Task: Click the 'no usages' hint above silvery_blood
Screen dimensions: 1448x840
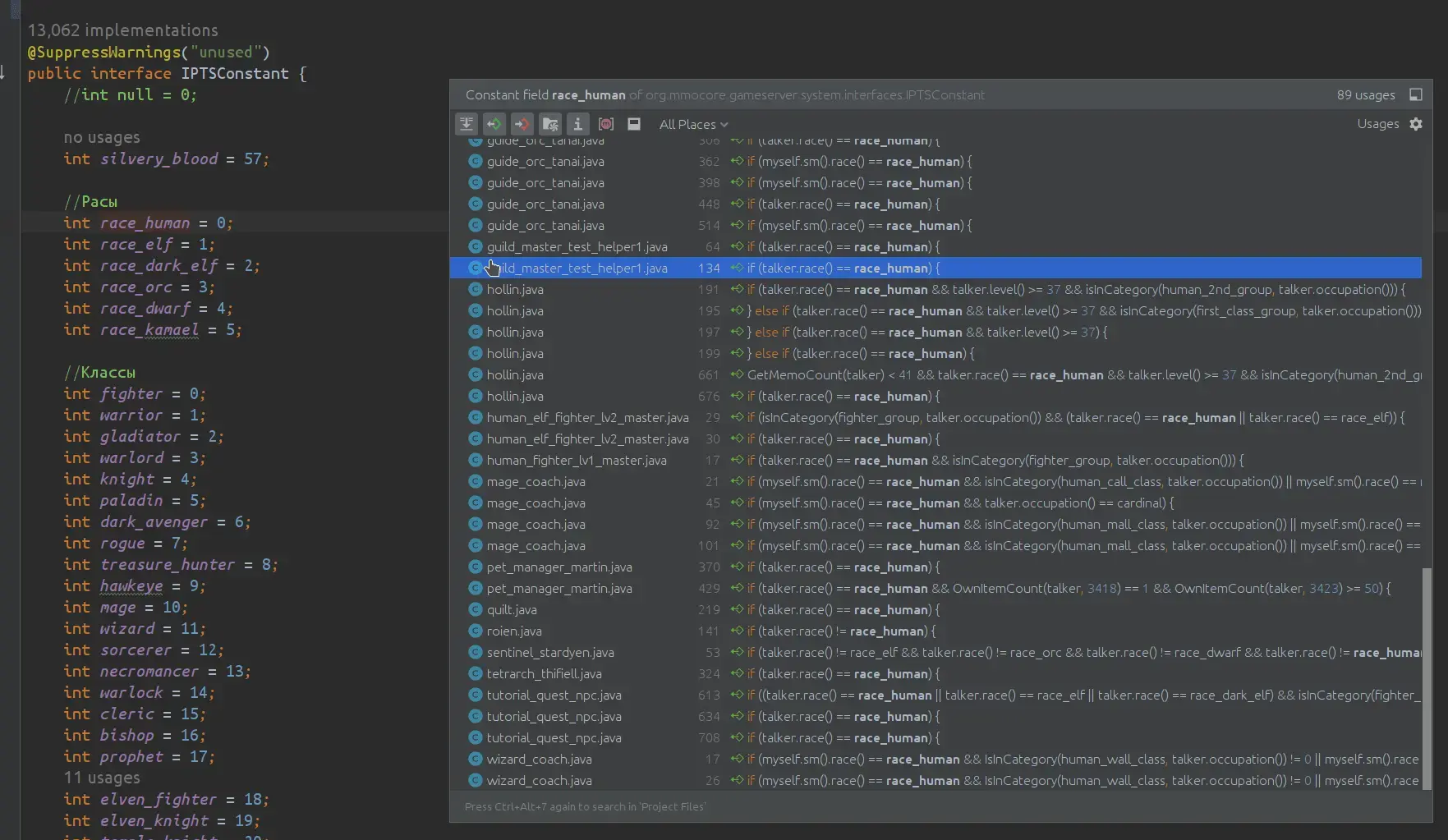Action: click(x=102, y=137)
